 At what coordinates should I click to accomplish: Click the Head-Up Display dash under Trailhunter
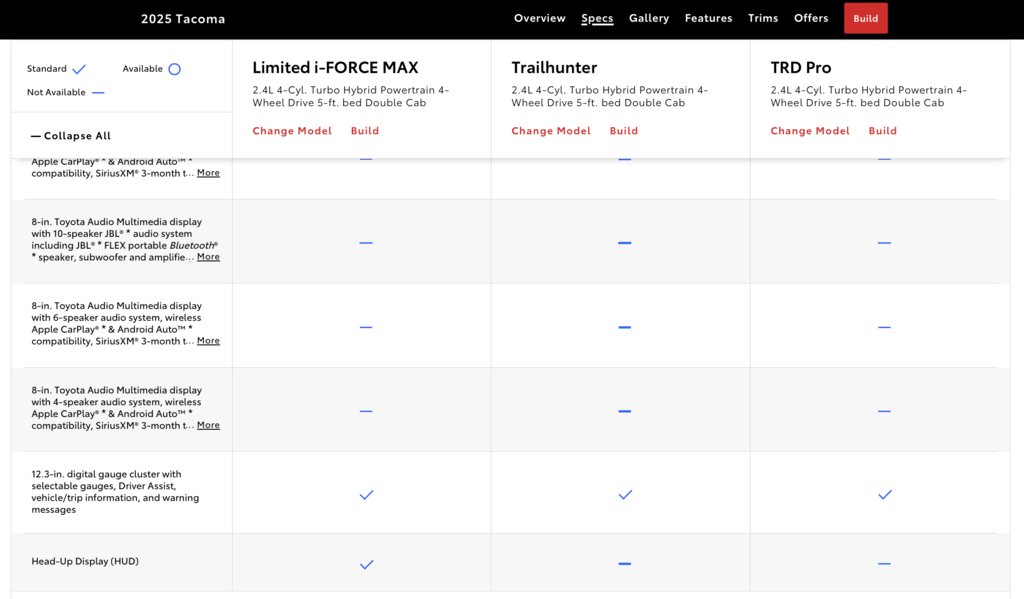(625, 564)
